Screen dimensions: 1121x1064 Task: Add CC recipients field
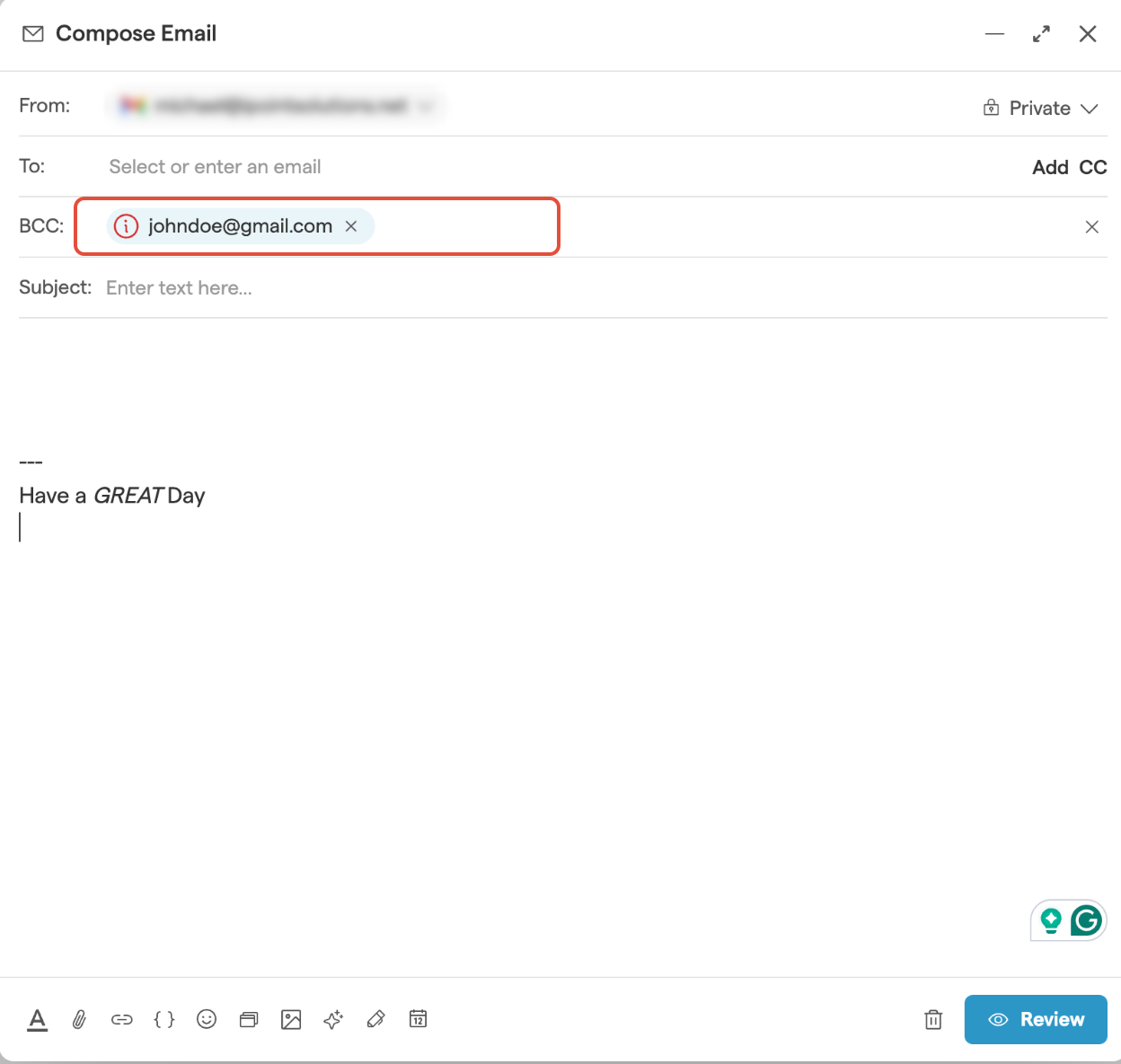click(x=1092, y=167)
